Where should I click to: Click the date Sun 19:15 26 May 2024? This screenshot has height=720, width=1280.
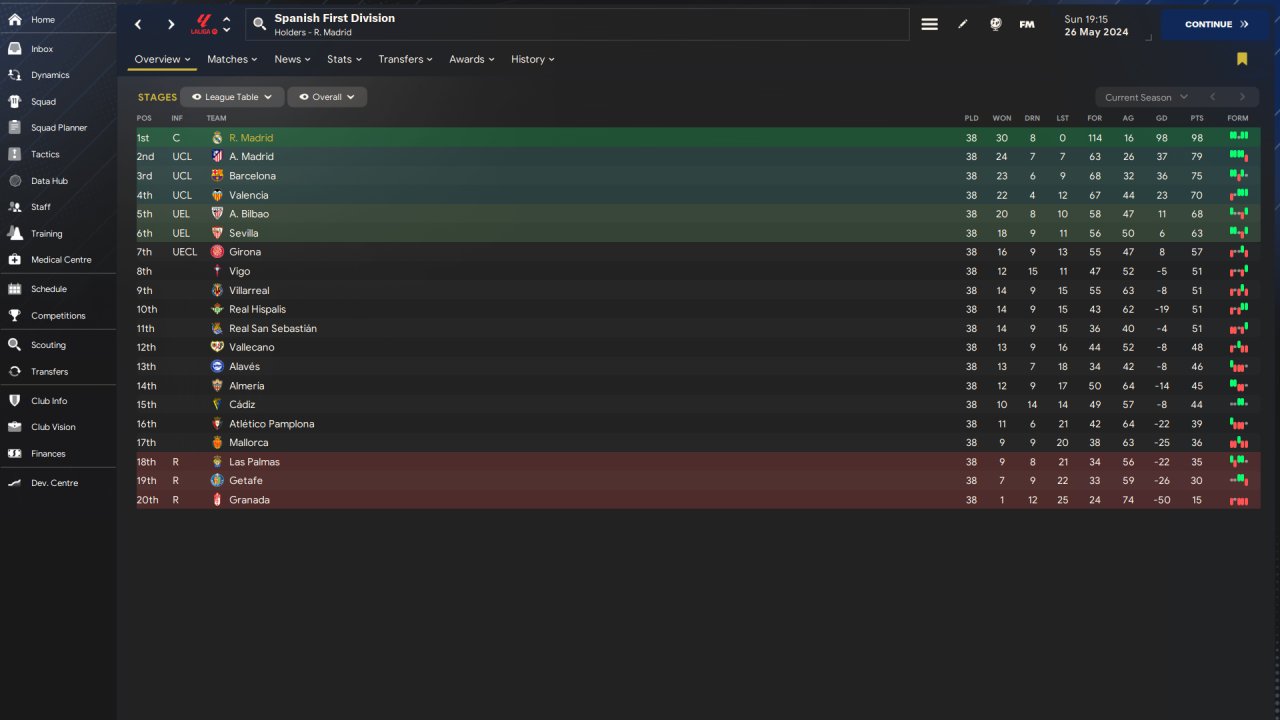(x=1096, y=25)
